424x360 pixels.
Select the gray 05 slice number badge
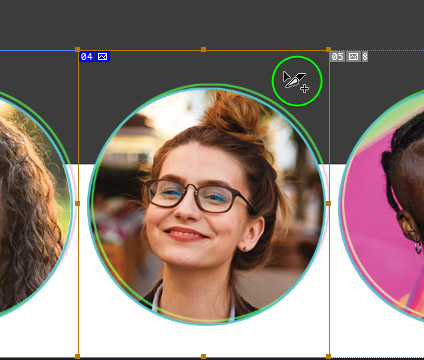pyautogui.click(x=338, y=57)
